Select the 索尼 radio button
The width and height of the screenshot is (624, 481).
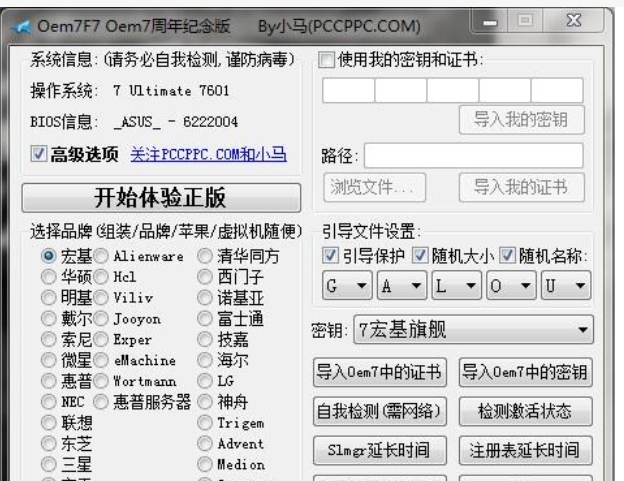click(49, 339)
